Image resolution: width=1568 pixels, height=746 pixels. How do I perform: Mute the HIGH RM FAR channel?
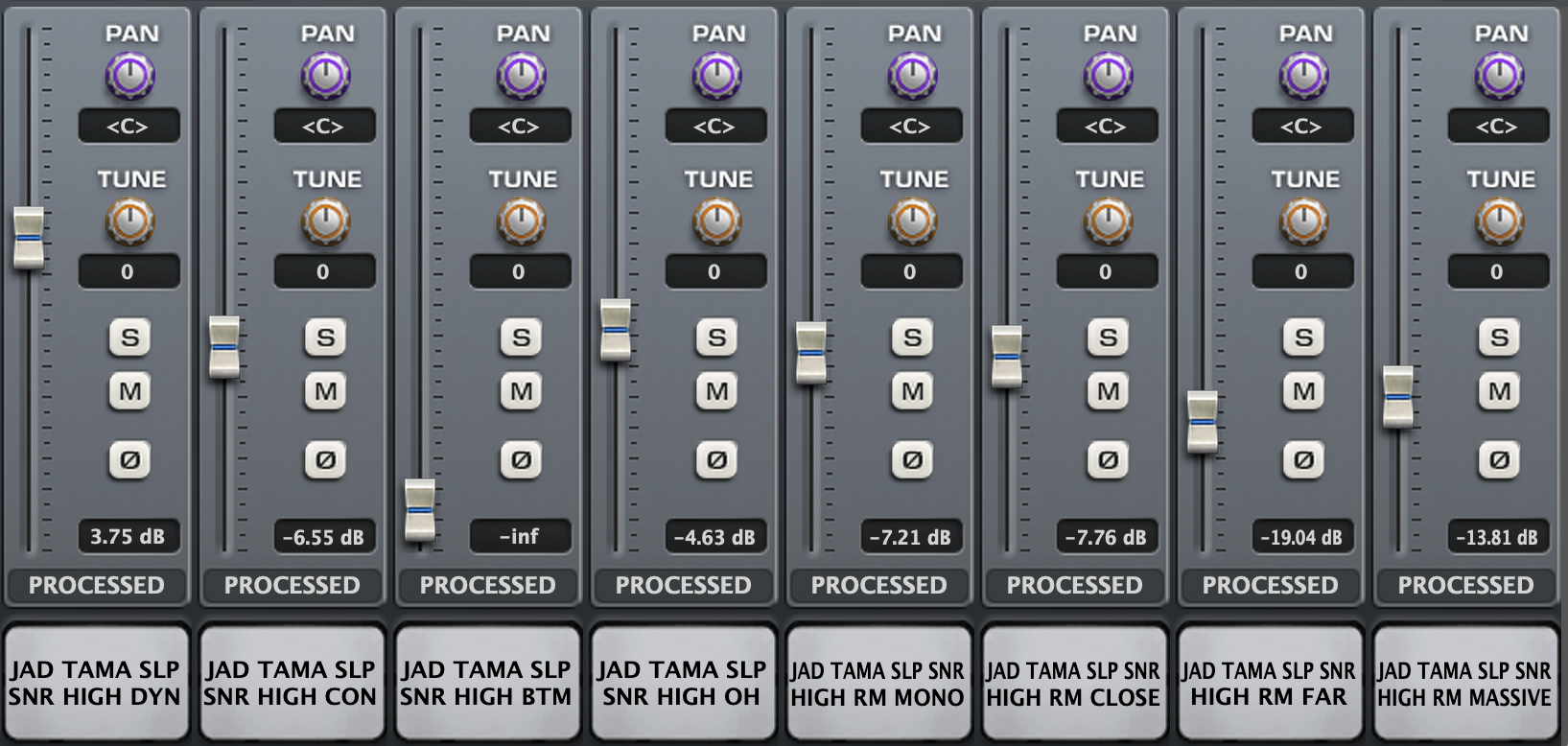(1303, 391)
